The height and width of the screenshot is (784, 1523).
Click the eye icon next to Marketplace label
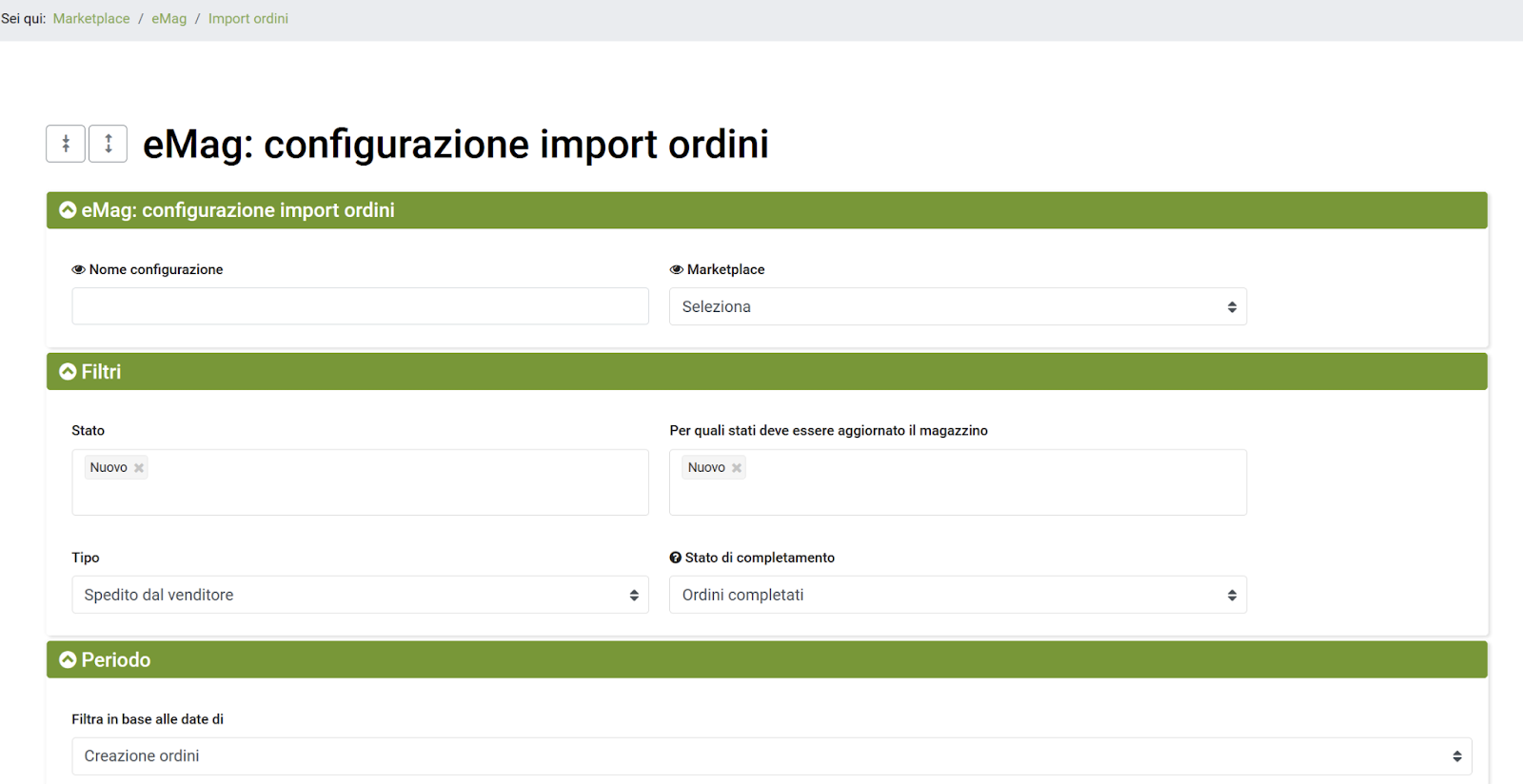tap(677, 270)
